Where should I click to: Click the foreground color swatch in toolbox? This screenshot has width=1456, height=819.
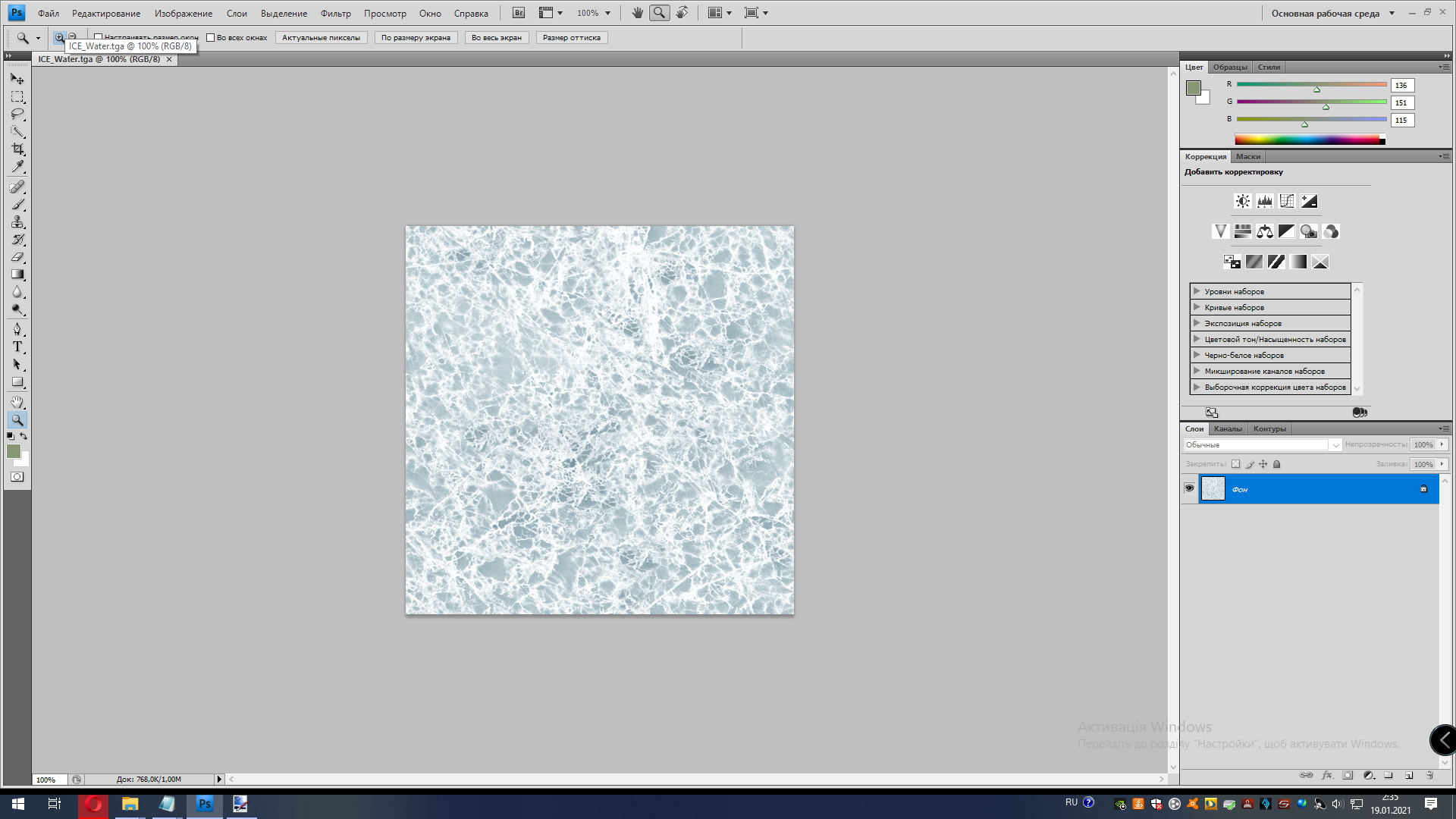pos(14,451)
